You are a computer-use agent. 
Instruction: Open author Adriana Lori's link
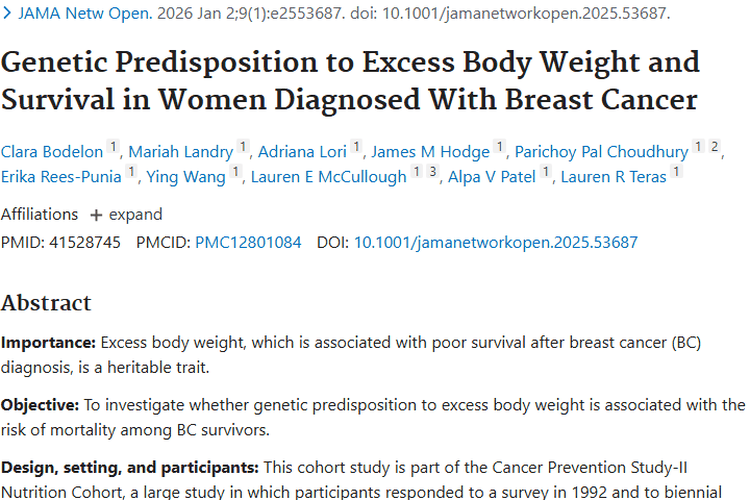tap(303, 152)
